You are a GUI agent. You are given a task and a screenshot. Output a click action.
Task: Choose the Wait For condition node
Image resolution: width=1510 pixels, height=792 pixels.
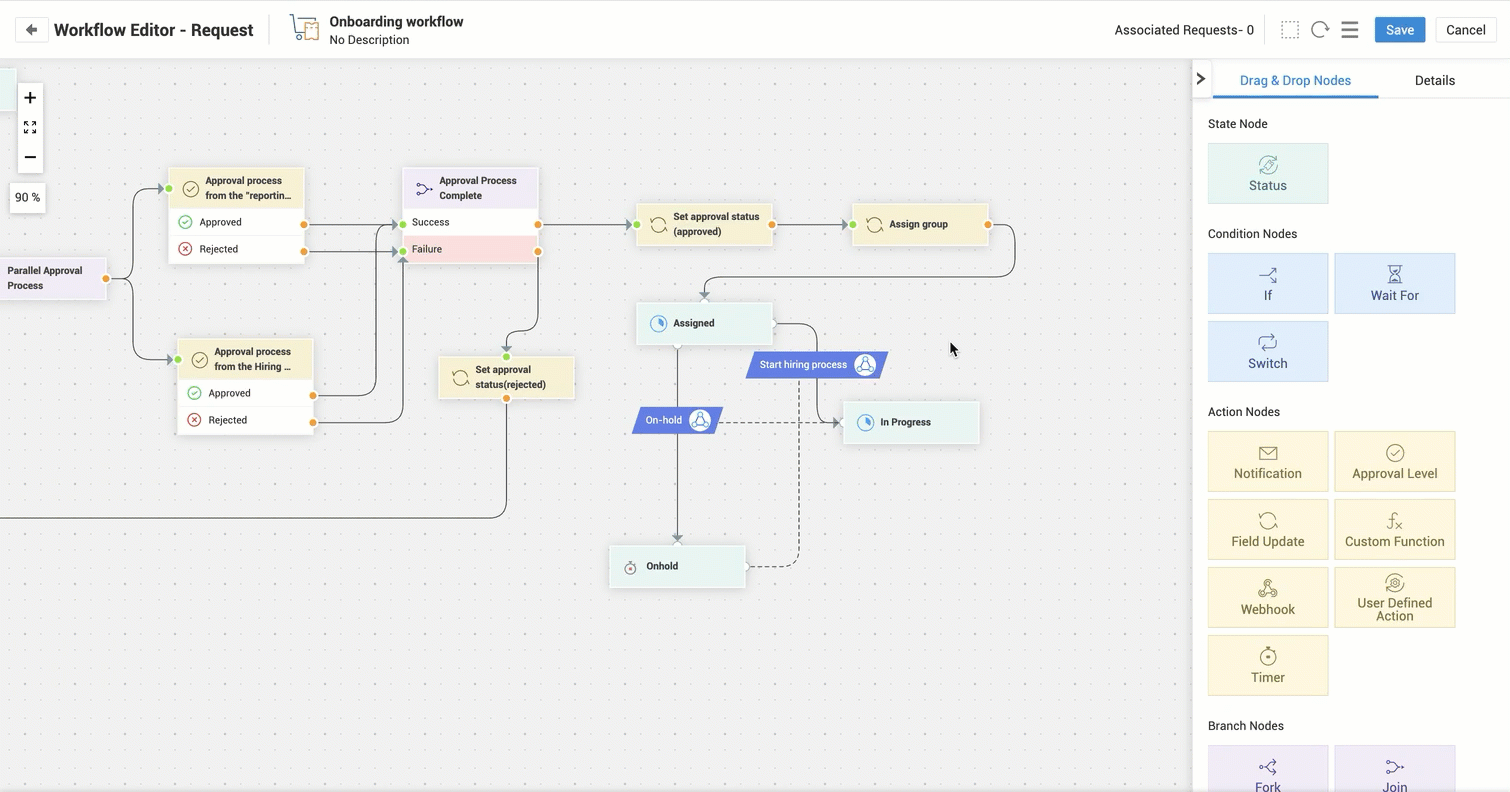[1395, 283]
